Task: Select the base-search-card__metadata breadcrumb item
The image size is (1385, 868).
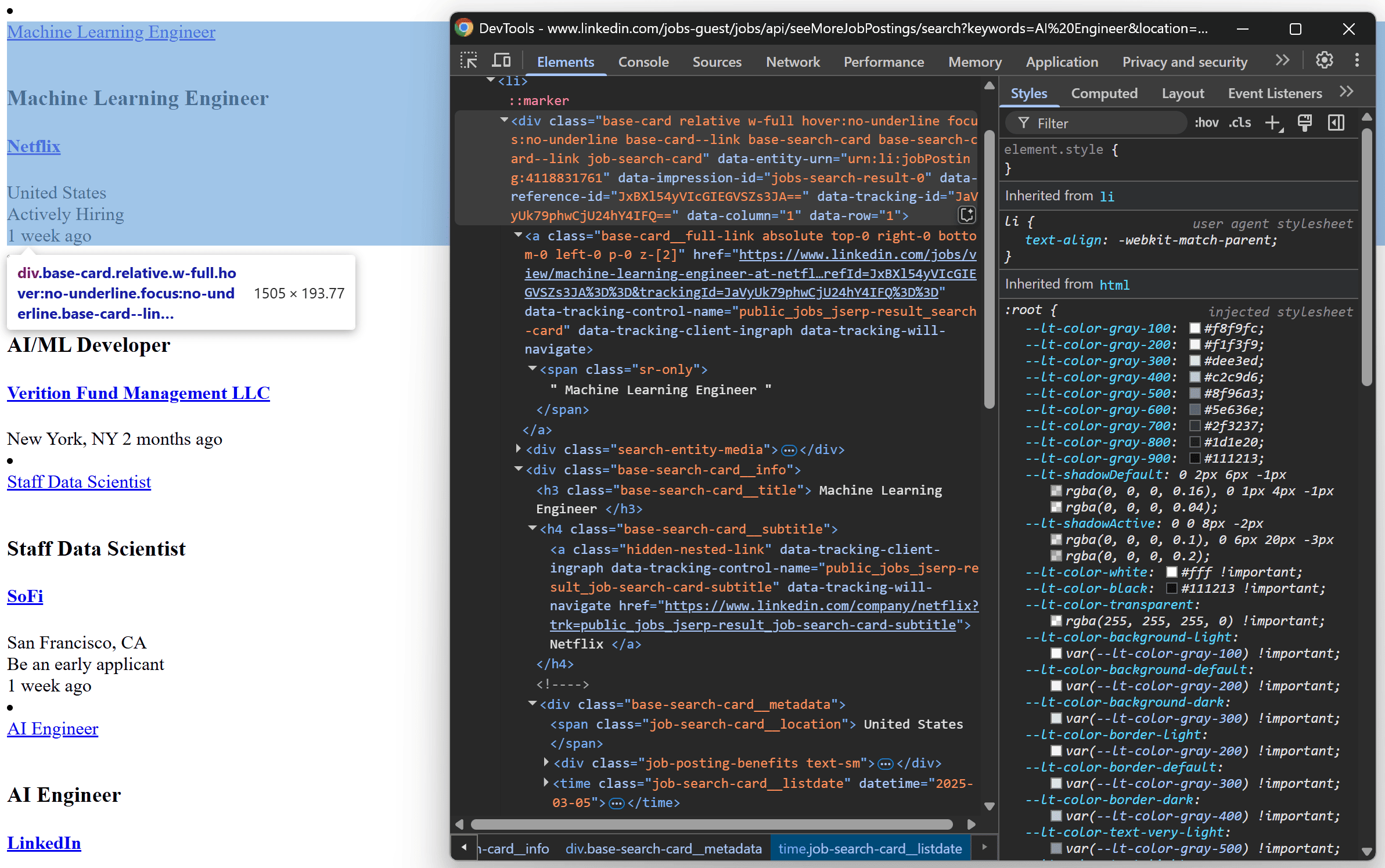Action: [x=664, y=848]
